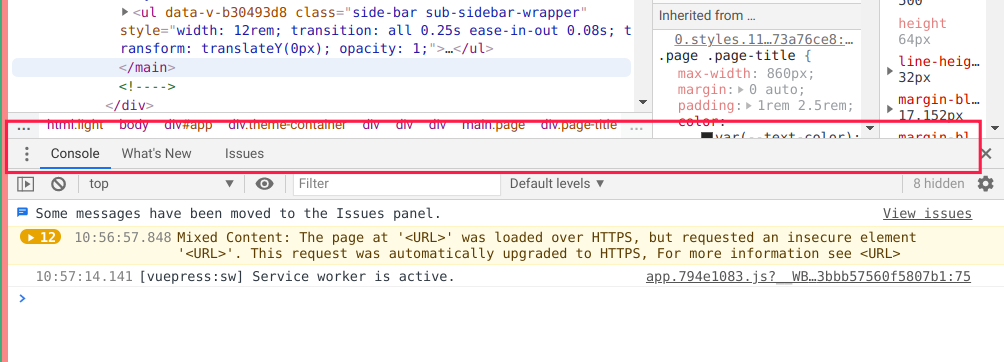Click the blue message info icon
1004x362 pixels.
(x=22, y=212)
